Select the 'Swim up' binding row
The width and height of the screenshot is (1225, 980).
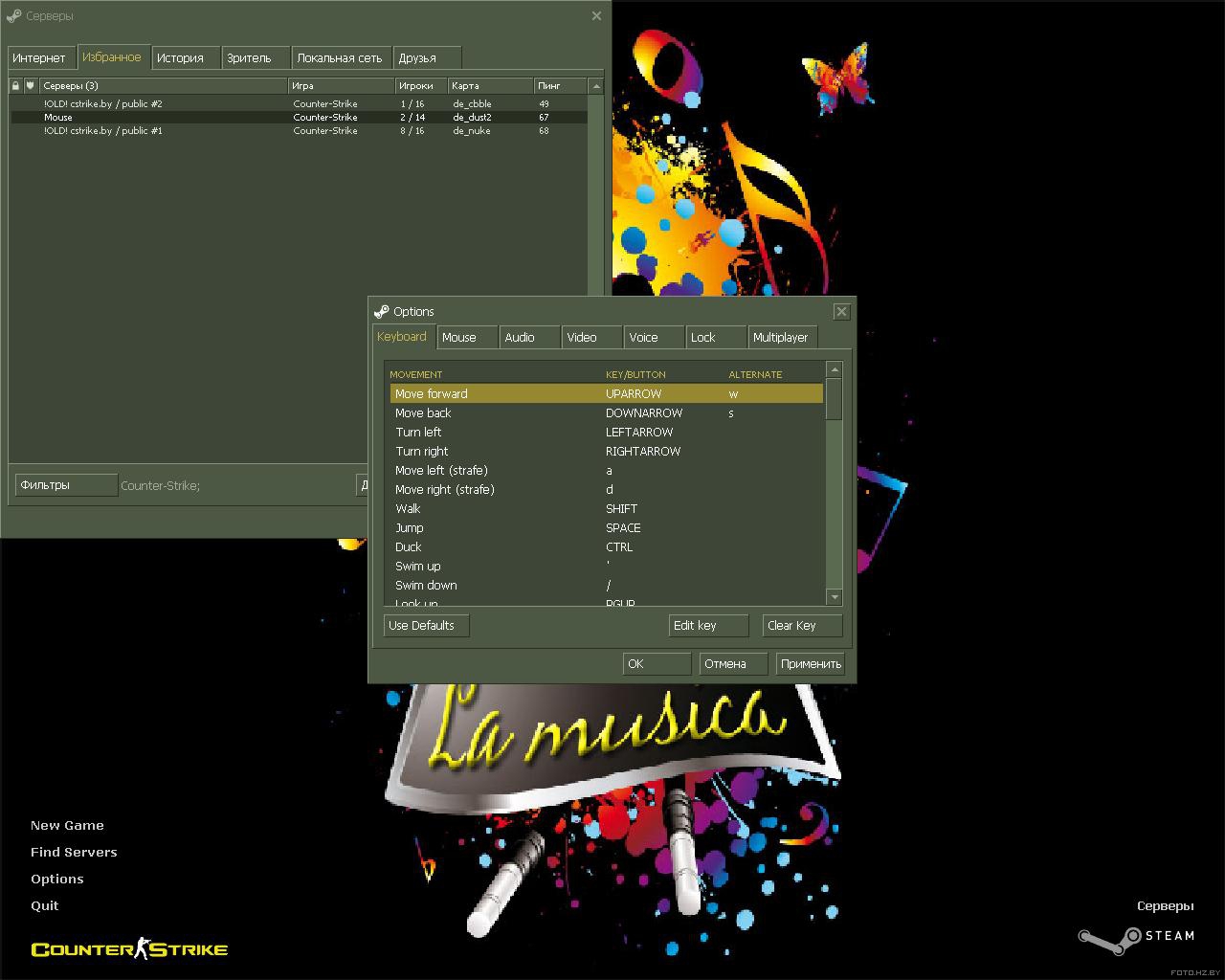pos(606,566)
